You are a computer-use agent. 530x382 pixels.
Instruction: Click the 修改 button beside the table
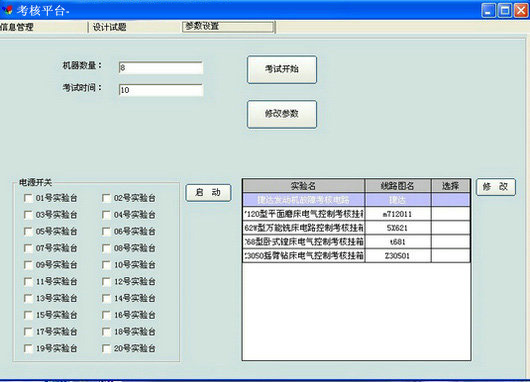click(x=496, y=187)
